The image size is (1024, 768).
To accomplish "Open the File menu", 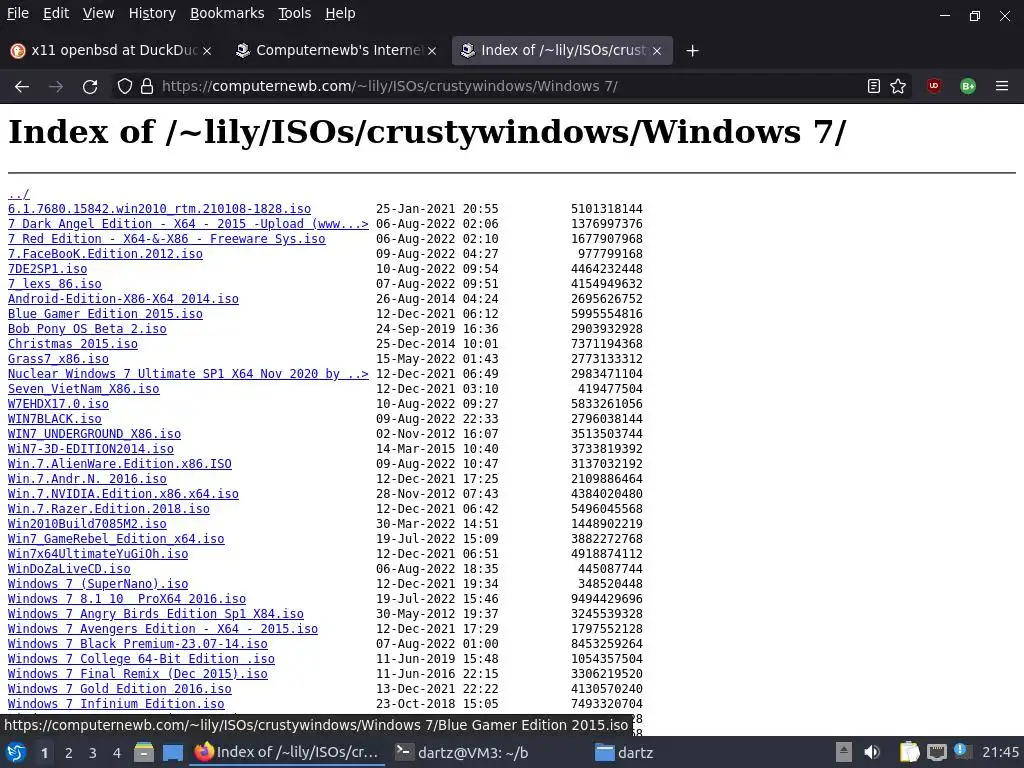I will click(x=18, y=13).
